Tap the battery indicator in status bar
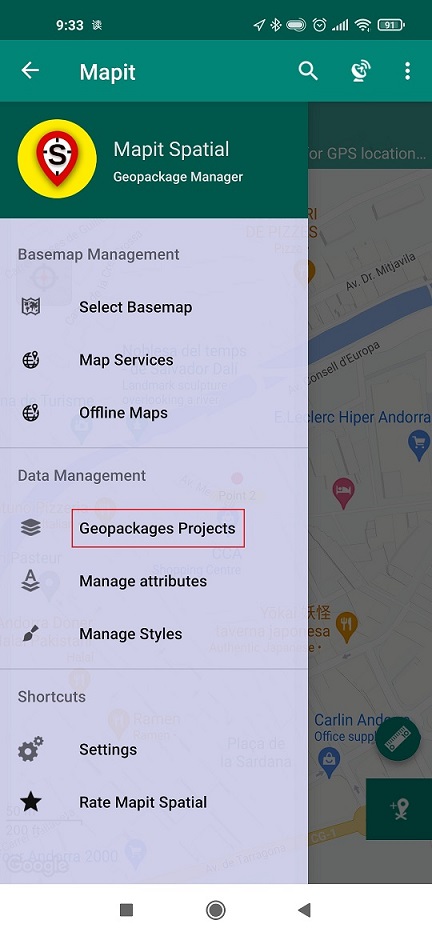 [x=391, y=25]
